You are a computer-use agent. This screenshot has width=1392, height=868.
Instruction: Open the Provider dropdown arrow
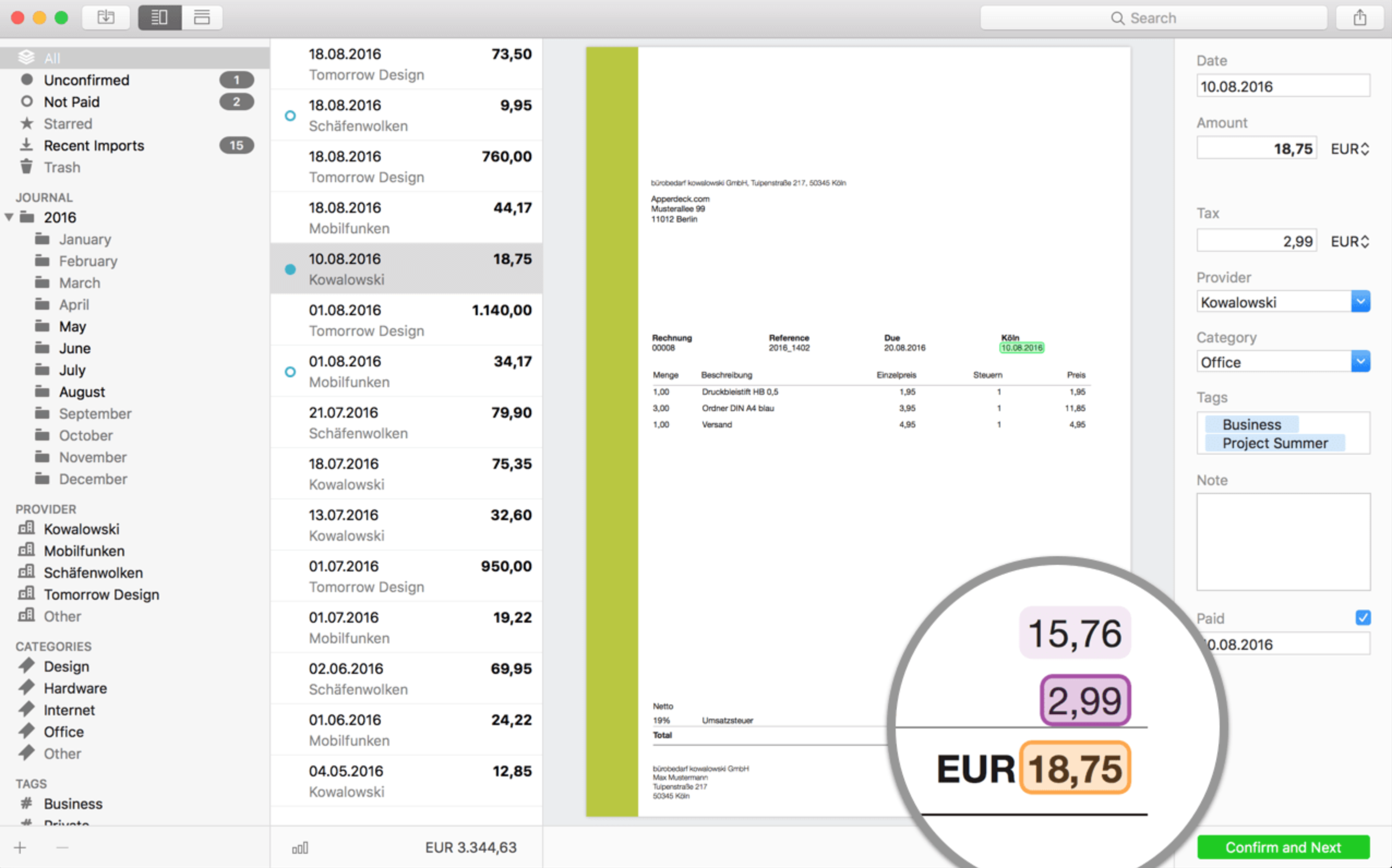1360,302
